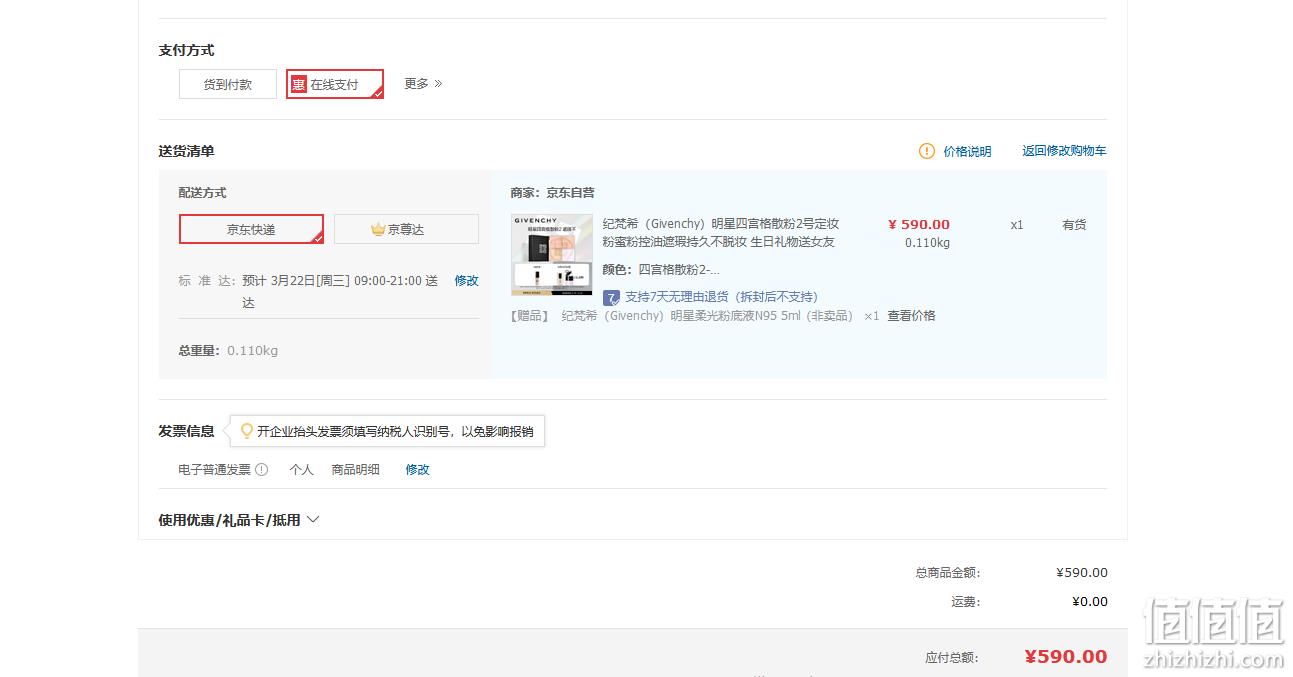Modify invoice info with 修改 link
The width and height of the screenshot is (1293, 677).
click(x=417, y=469)
